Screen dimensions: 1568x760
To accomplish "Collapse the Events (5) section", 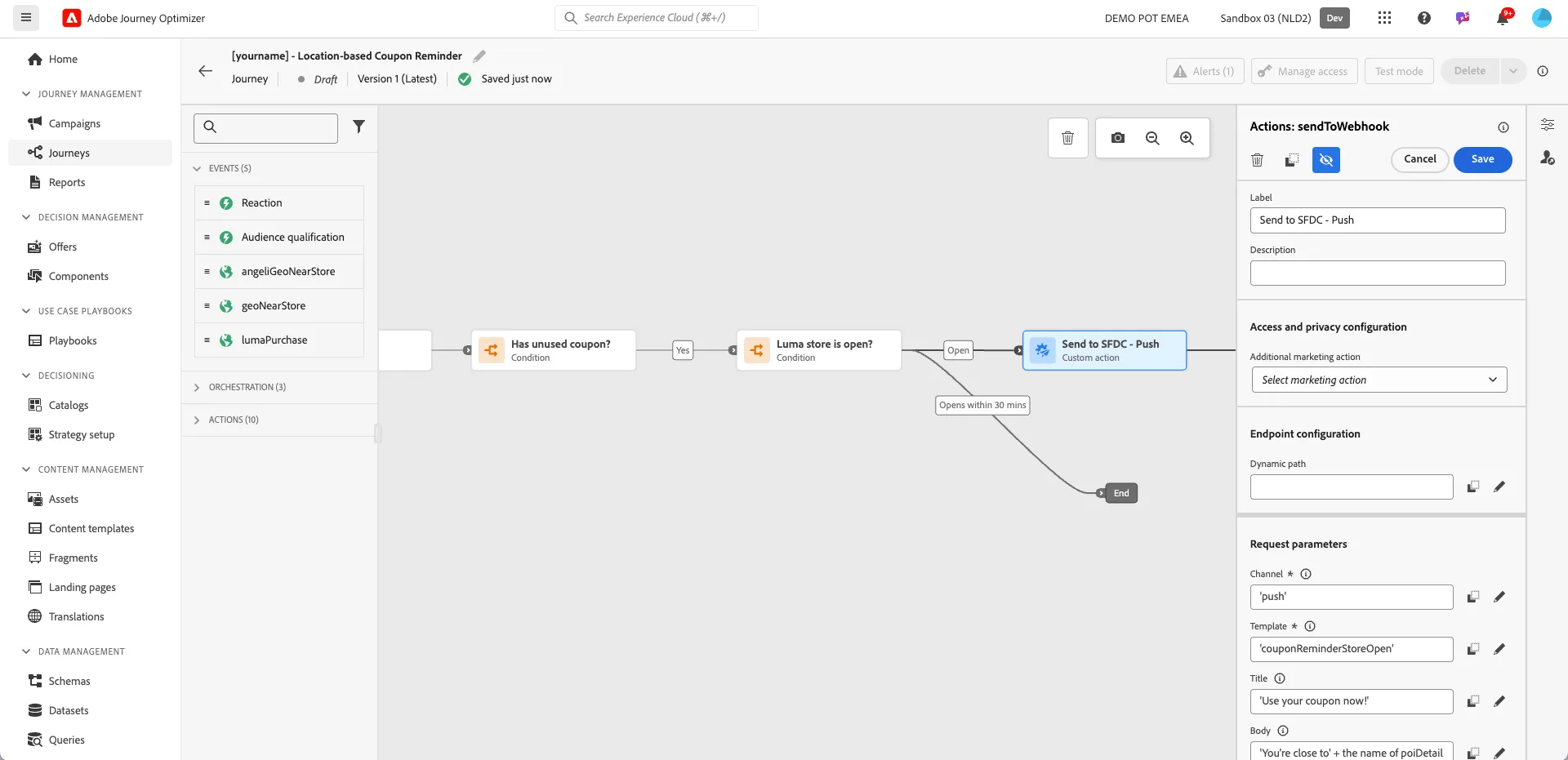I will tap(197, 168).
